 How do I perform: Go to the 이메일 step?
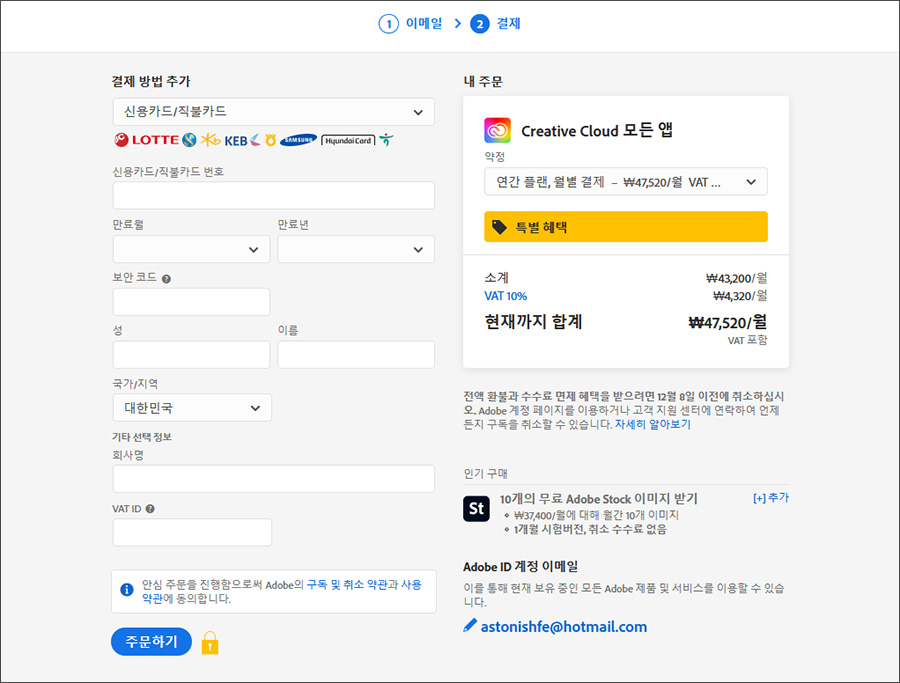click(424, 24)
